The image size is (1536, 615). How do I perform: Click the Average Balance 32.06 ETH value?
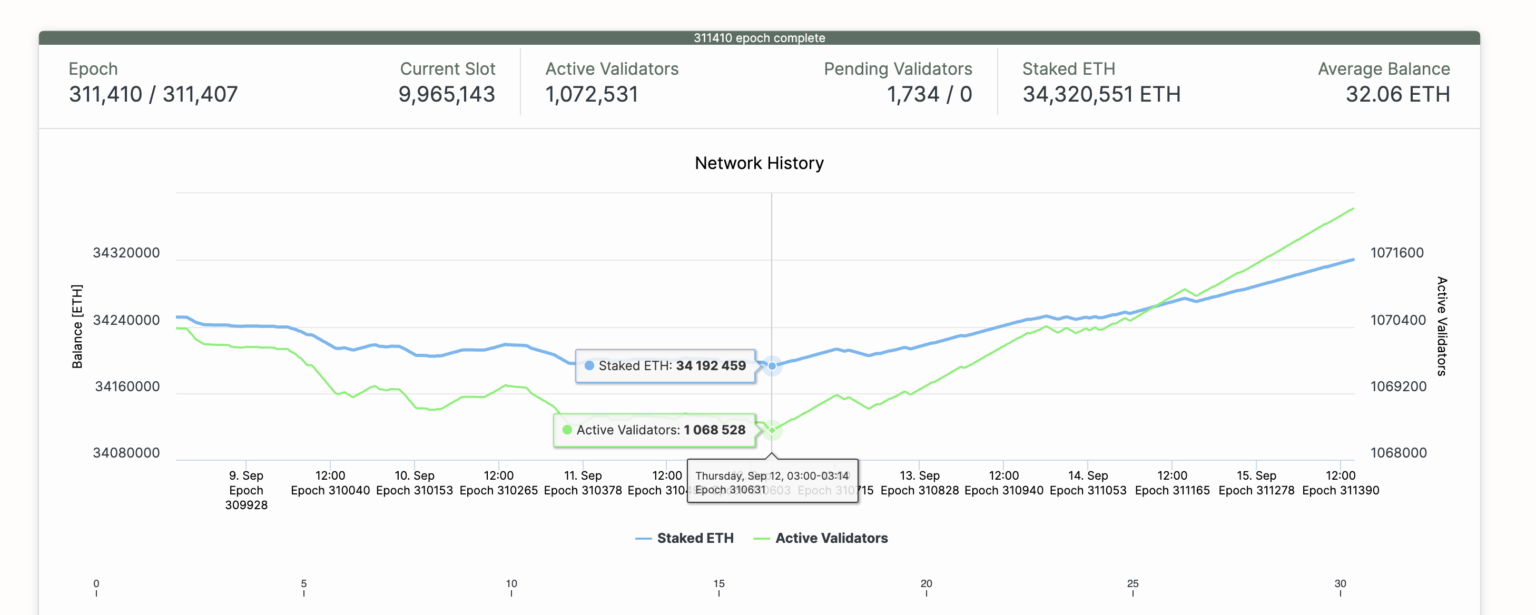(x=1398, y=95)
